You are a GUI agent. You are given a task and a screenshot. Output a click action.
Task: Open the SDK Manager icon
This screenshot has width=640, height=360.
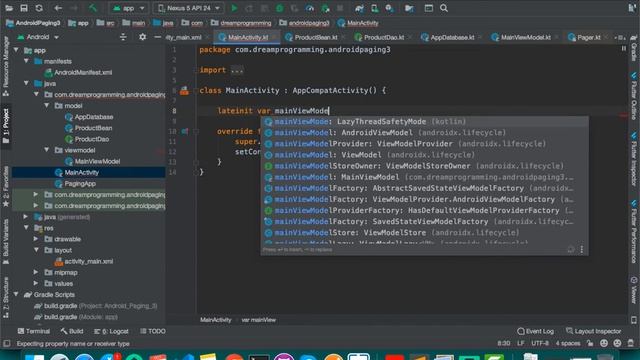tap(389, 8)
